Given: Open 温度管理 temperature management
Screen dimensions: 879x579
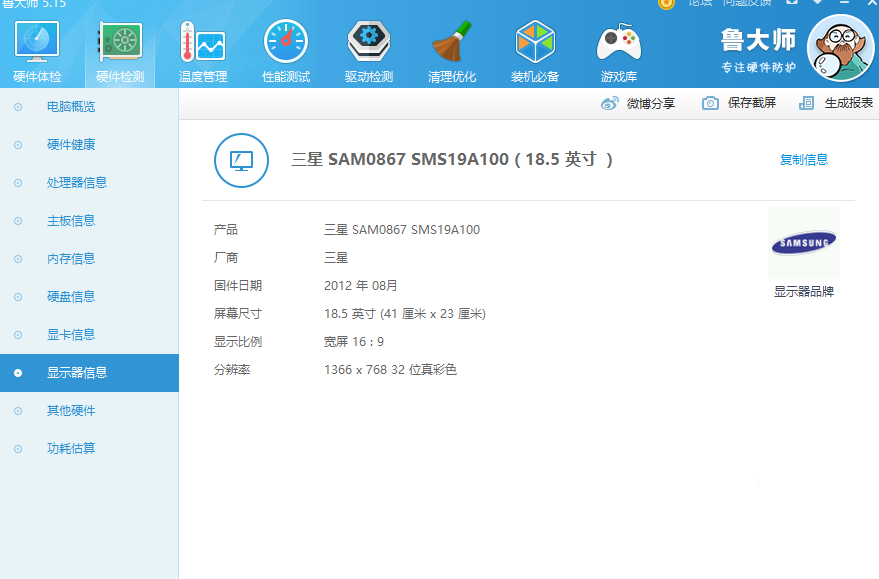Looking at the screenshot, I should coord(203,51).
